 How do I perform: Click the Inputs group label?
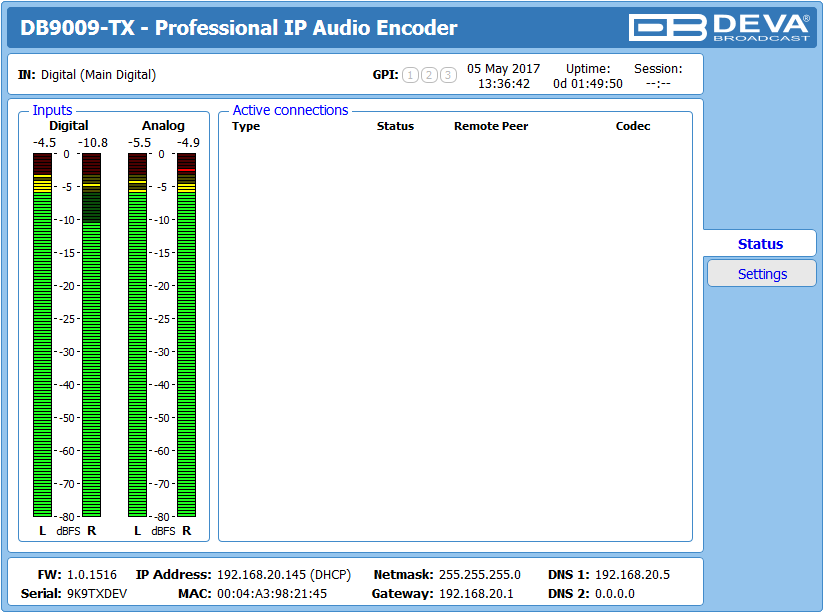click(x=52, y=110)
